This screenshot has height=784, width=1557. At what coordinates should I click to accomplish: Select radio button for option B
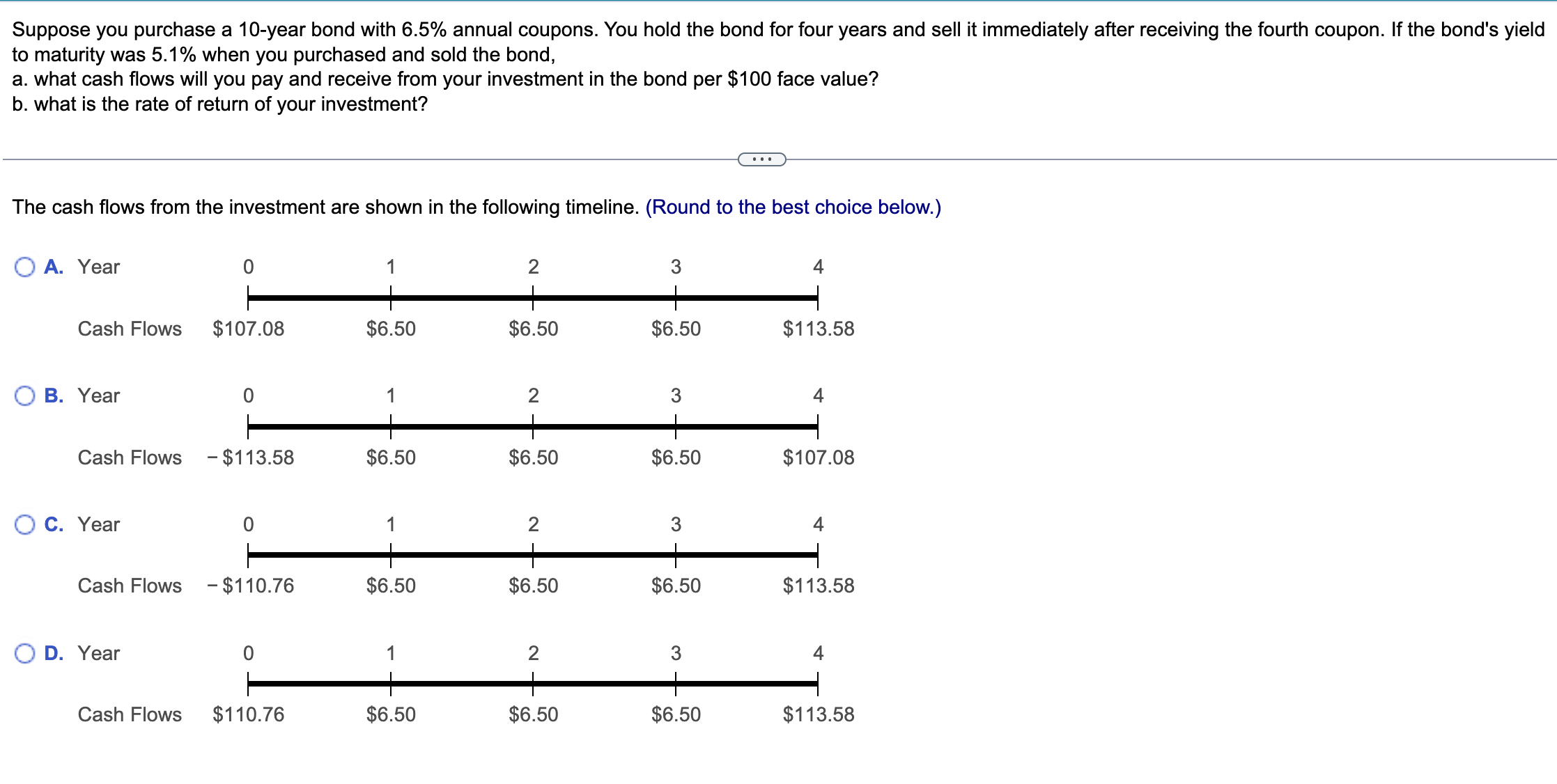(25, 395)
